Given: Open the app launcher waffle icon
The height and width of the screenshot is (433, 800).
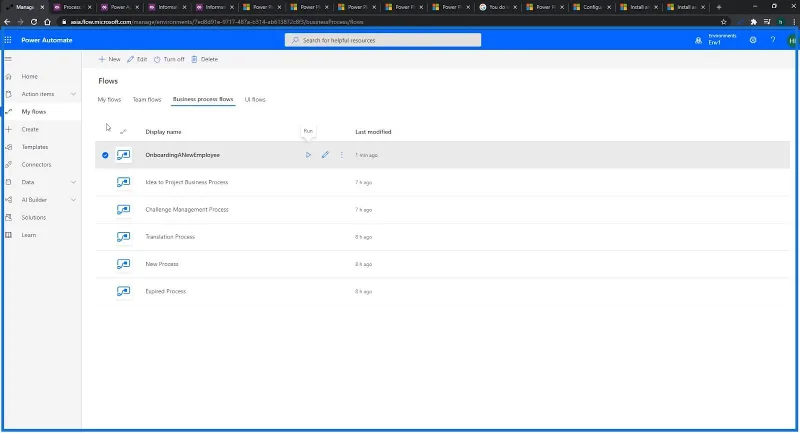Looking at the screenshot, I should 8,40.
